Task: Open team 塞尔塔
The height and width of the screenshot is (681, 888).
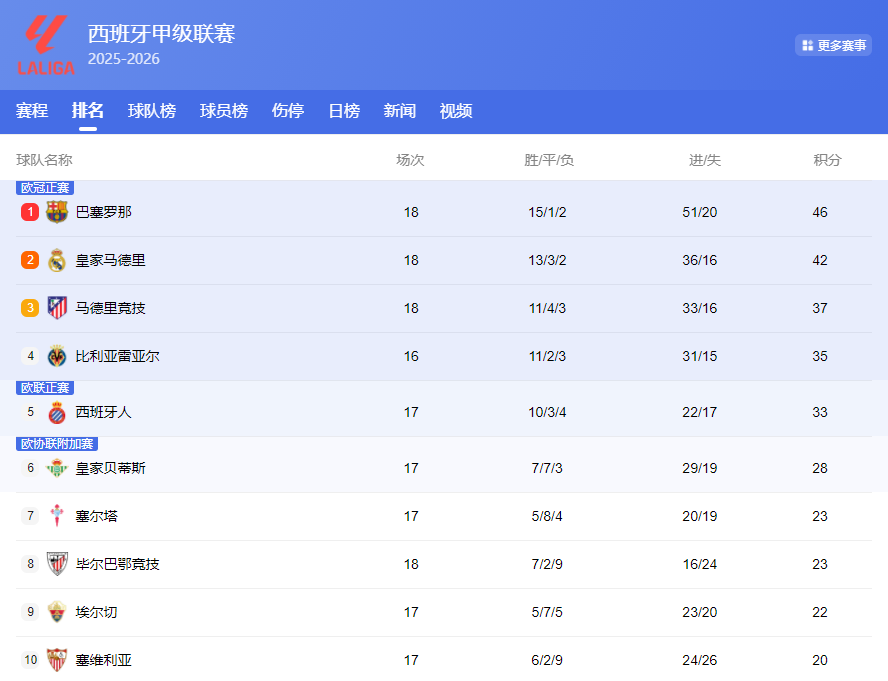Action: click(x=97, y=516)
